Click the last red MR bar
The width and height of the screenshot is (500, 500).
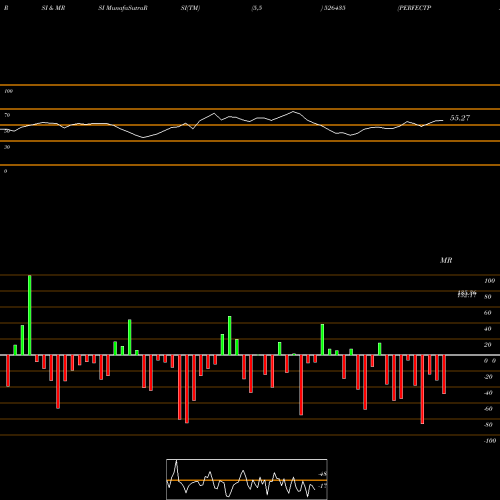point(444,374)
